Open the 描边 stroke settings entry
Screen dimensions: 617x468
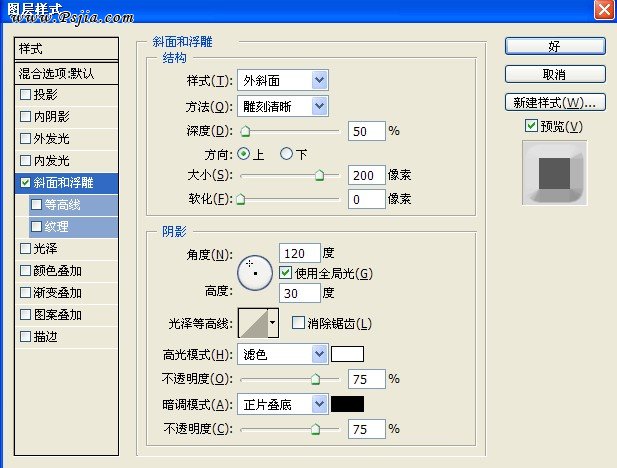click(x=45, y=337)
